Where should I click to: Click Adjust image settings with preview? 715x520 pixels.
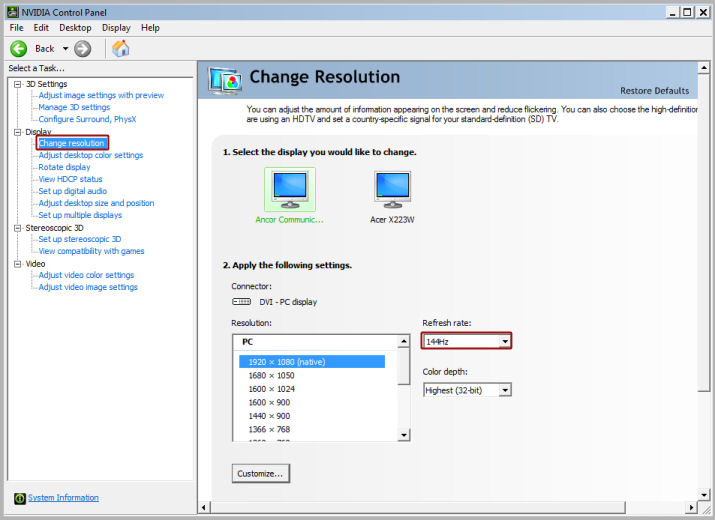[101, 95]
